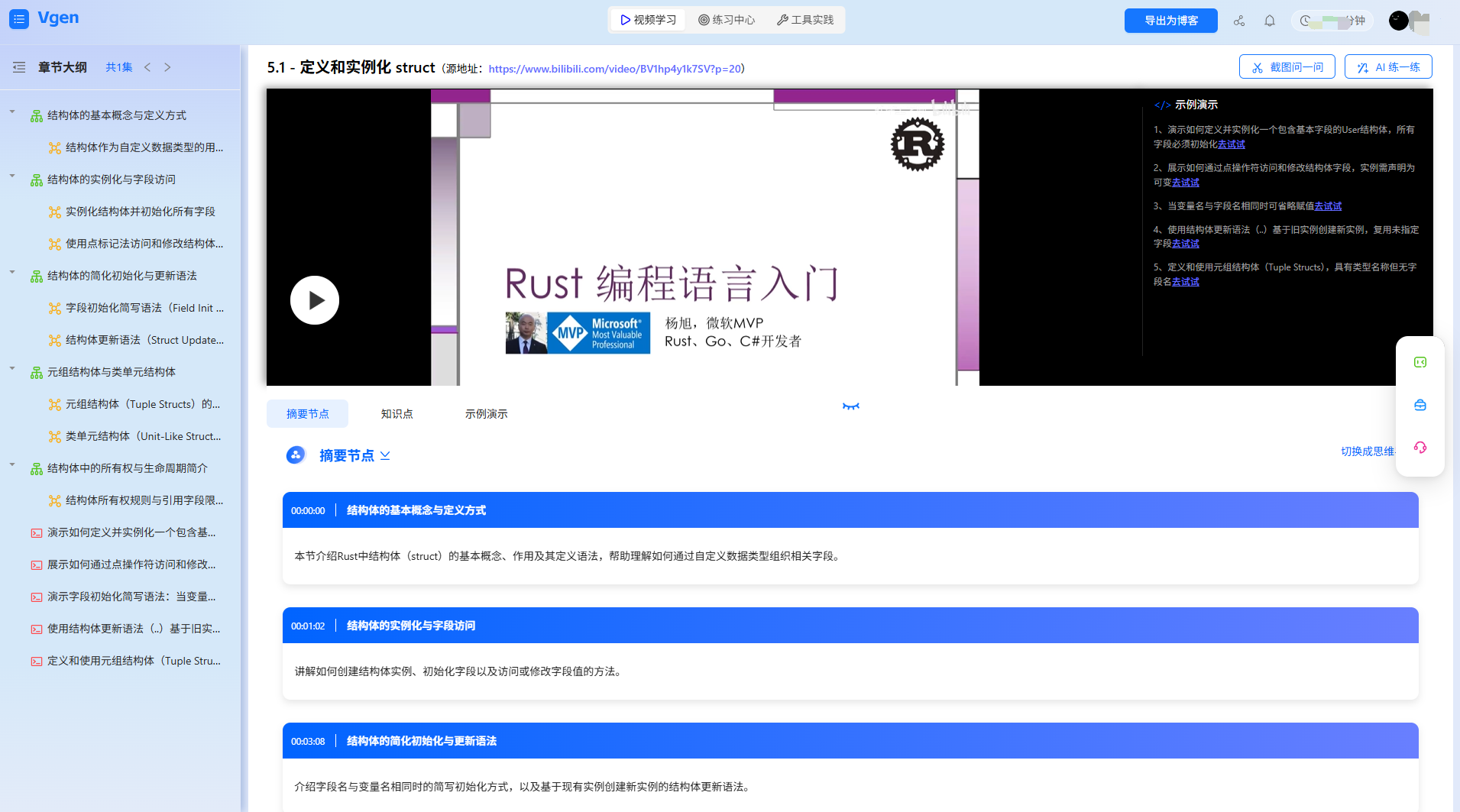
Task: Select 结构体作为自定义数据类型的用... item
Action: point(144,147)
